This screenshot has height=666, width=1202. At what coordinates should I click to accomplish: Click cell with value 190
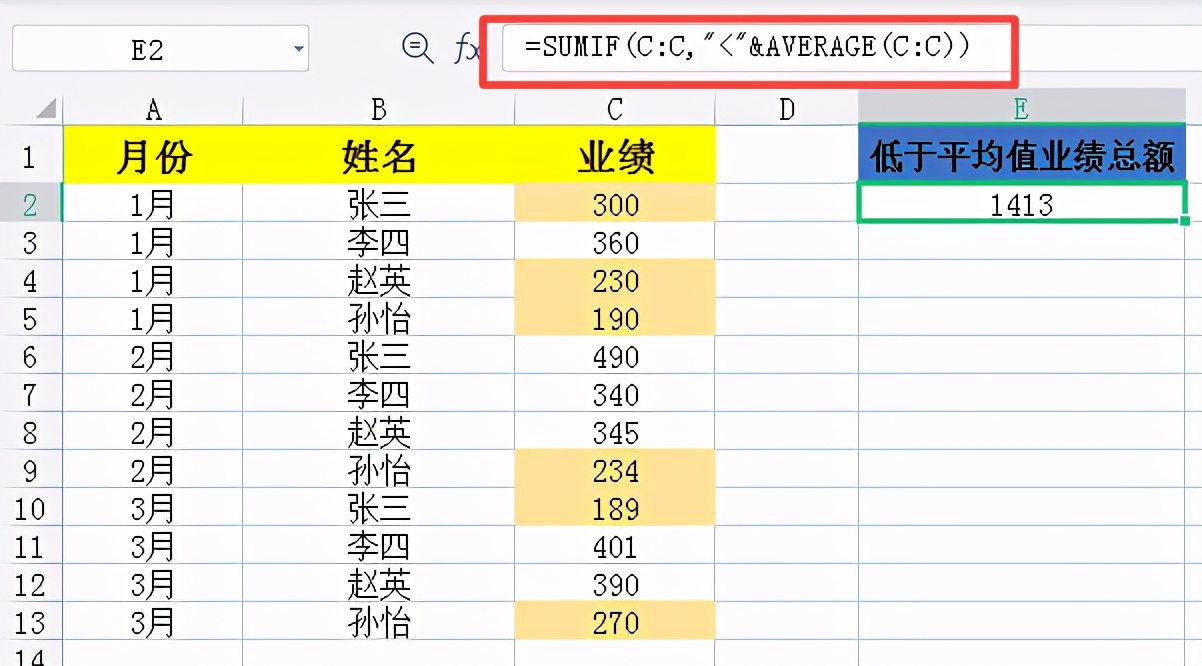(615, 318)
